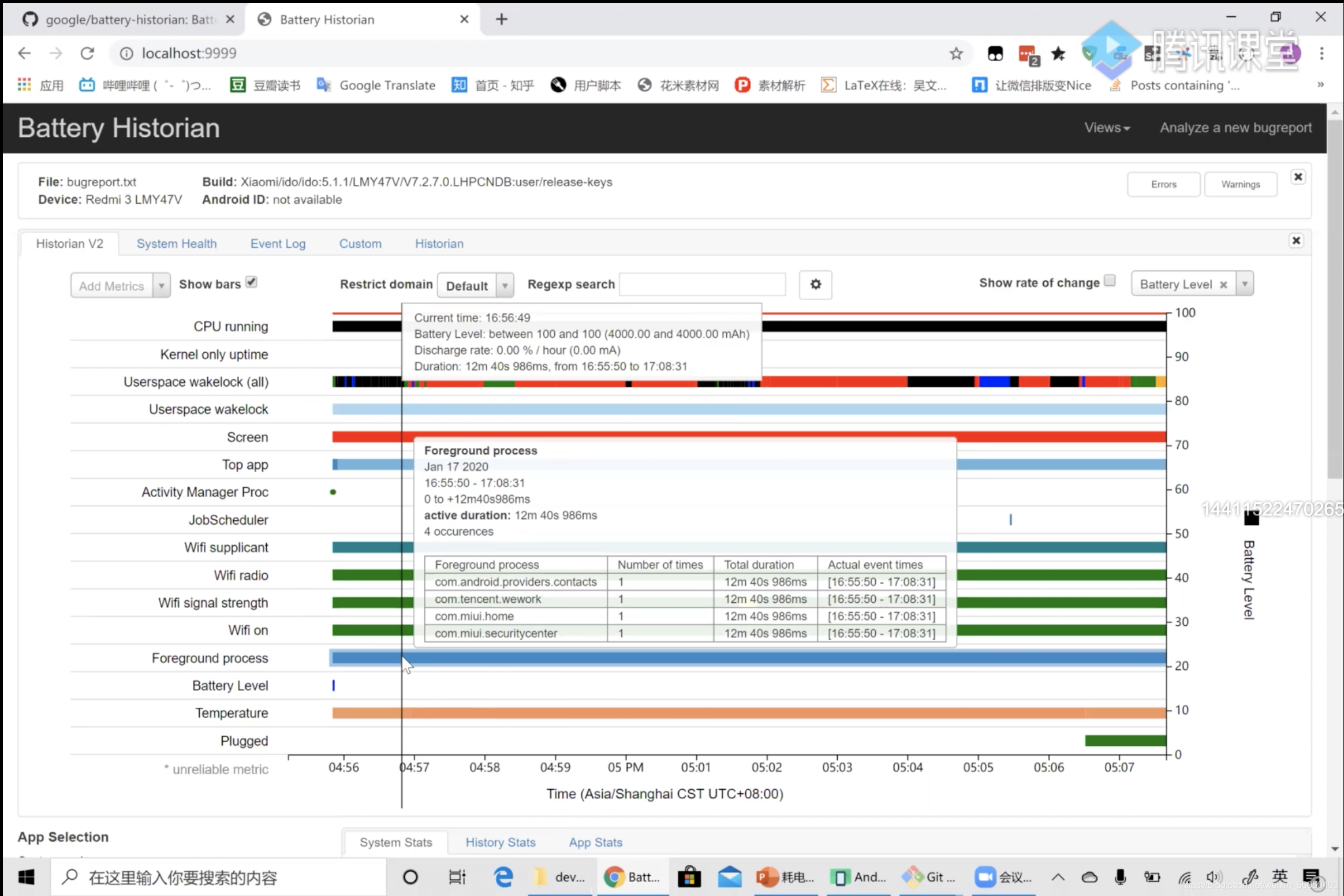
Task: Bookmark page with star icon in address bar
Action: (956, 54)
